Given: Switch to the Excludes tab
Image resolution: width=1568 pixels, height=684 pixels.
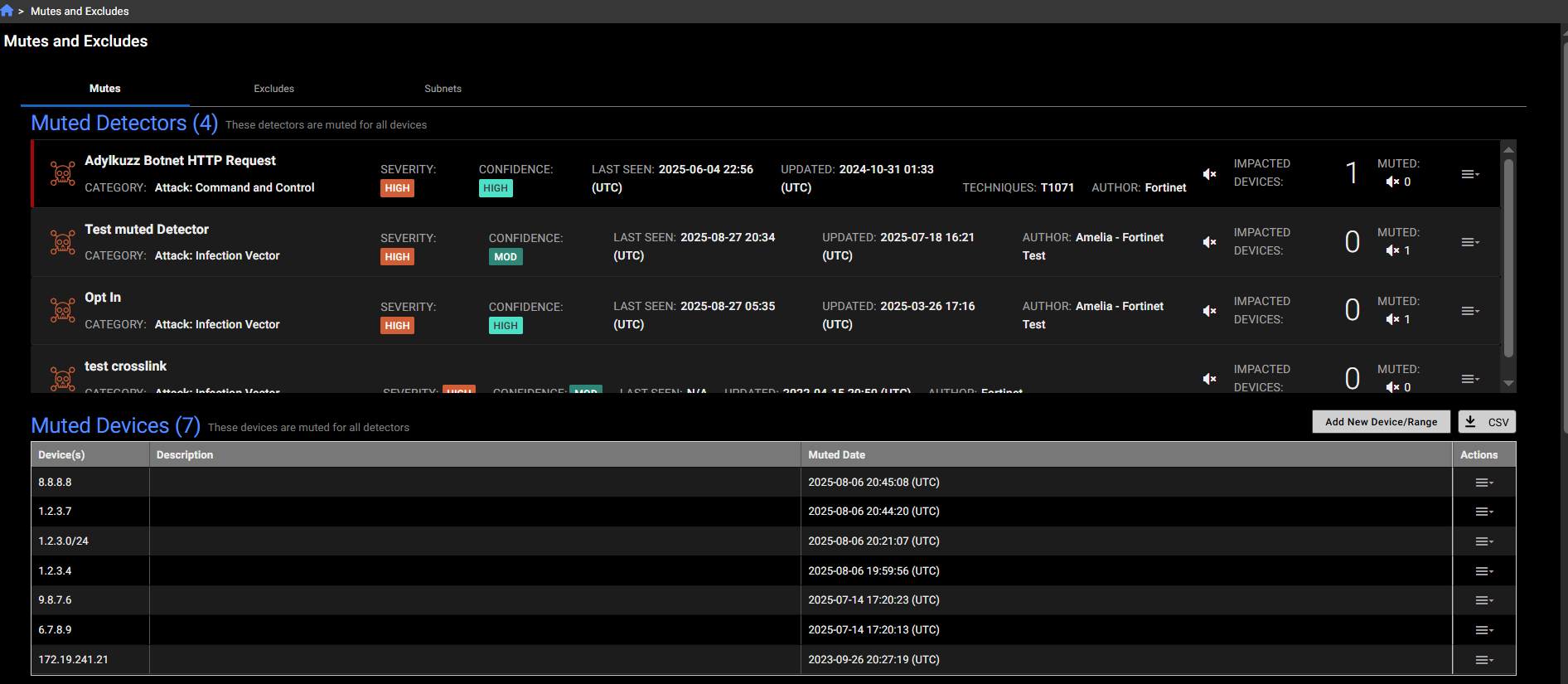Looking at the screenshot, I should coord(273,89).
